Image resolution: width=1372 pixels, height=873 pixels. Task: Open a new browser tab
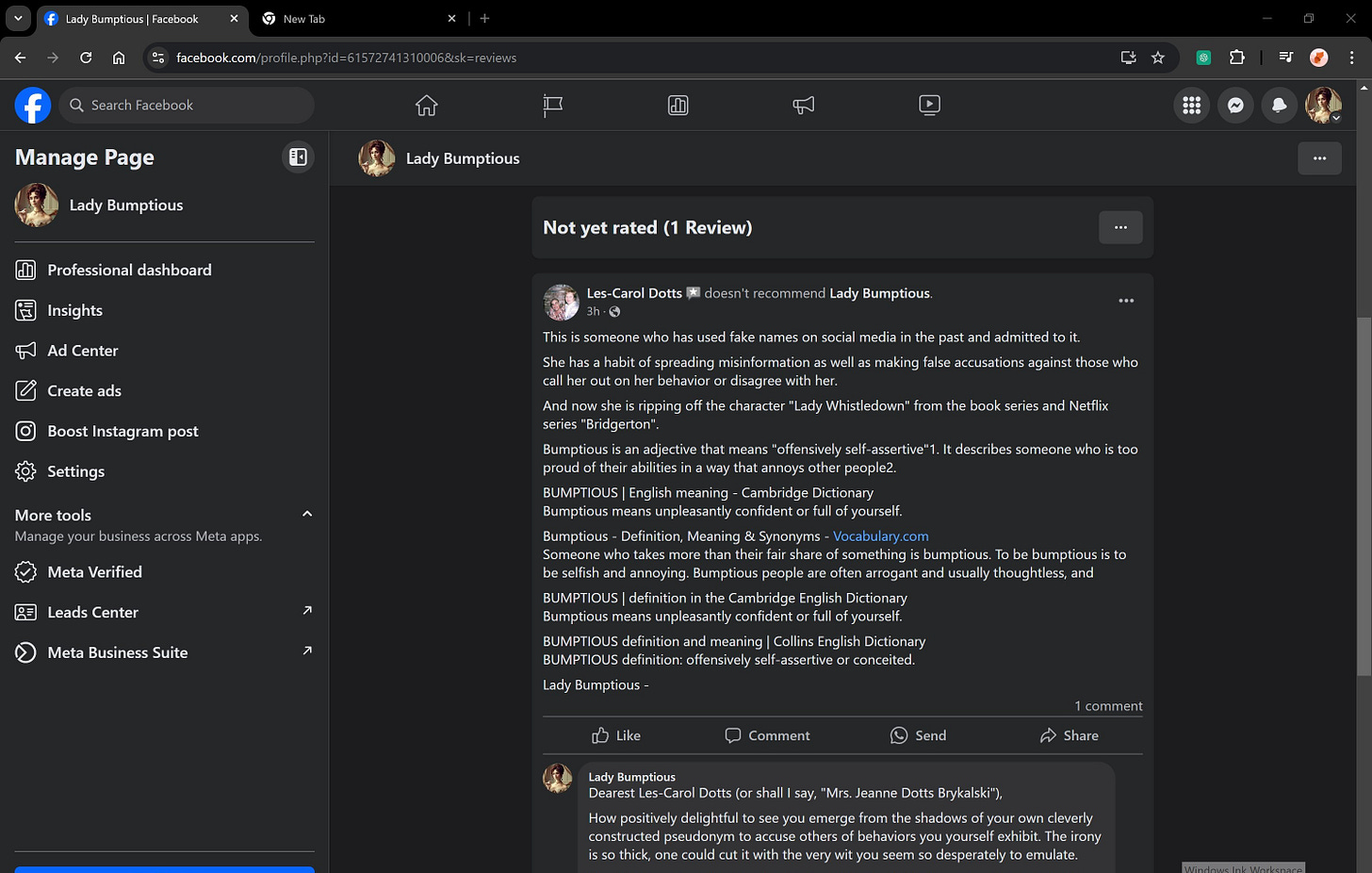[x=484, y=19]
